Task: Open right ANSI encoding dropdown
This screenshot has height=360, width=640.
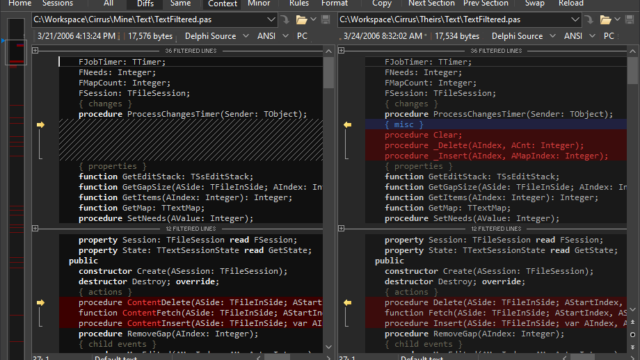Action: 579,36
